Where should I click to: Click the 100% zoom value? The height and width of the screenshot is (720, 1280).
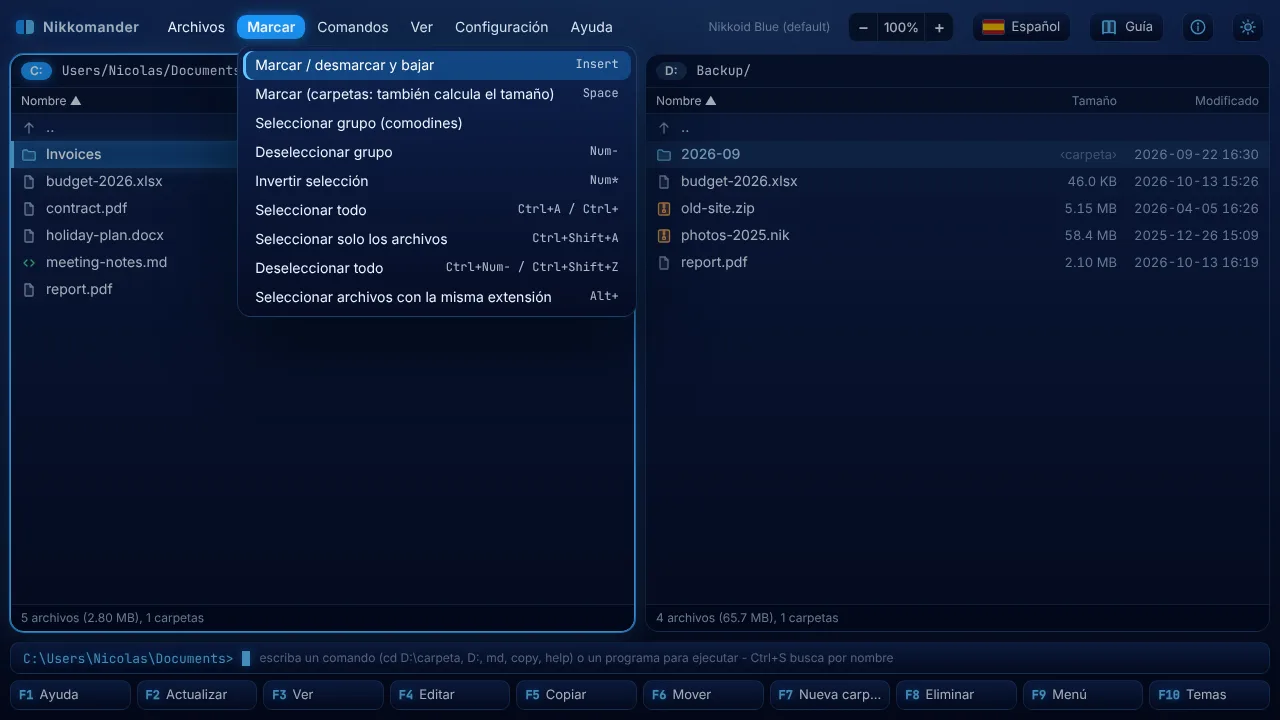pyautogui.click(x=901, y=28)
